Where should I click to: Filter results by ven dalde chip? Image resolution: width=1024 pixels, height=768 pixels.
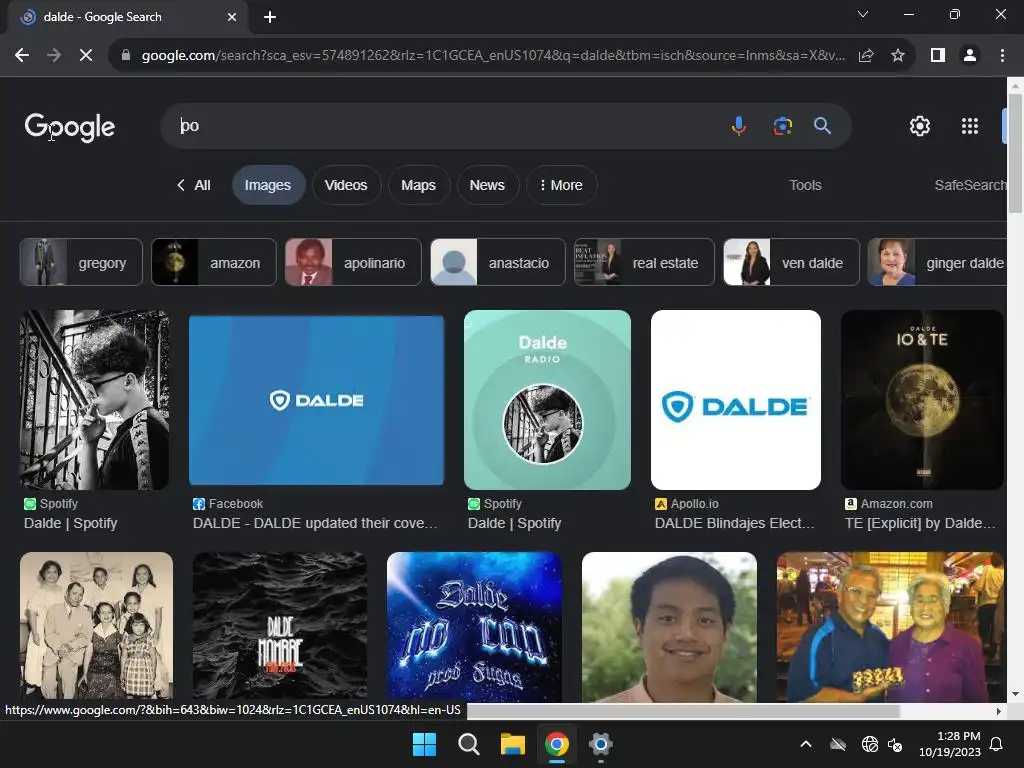click(792, 263)
